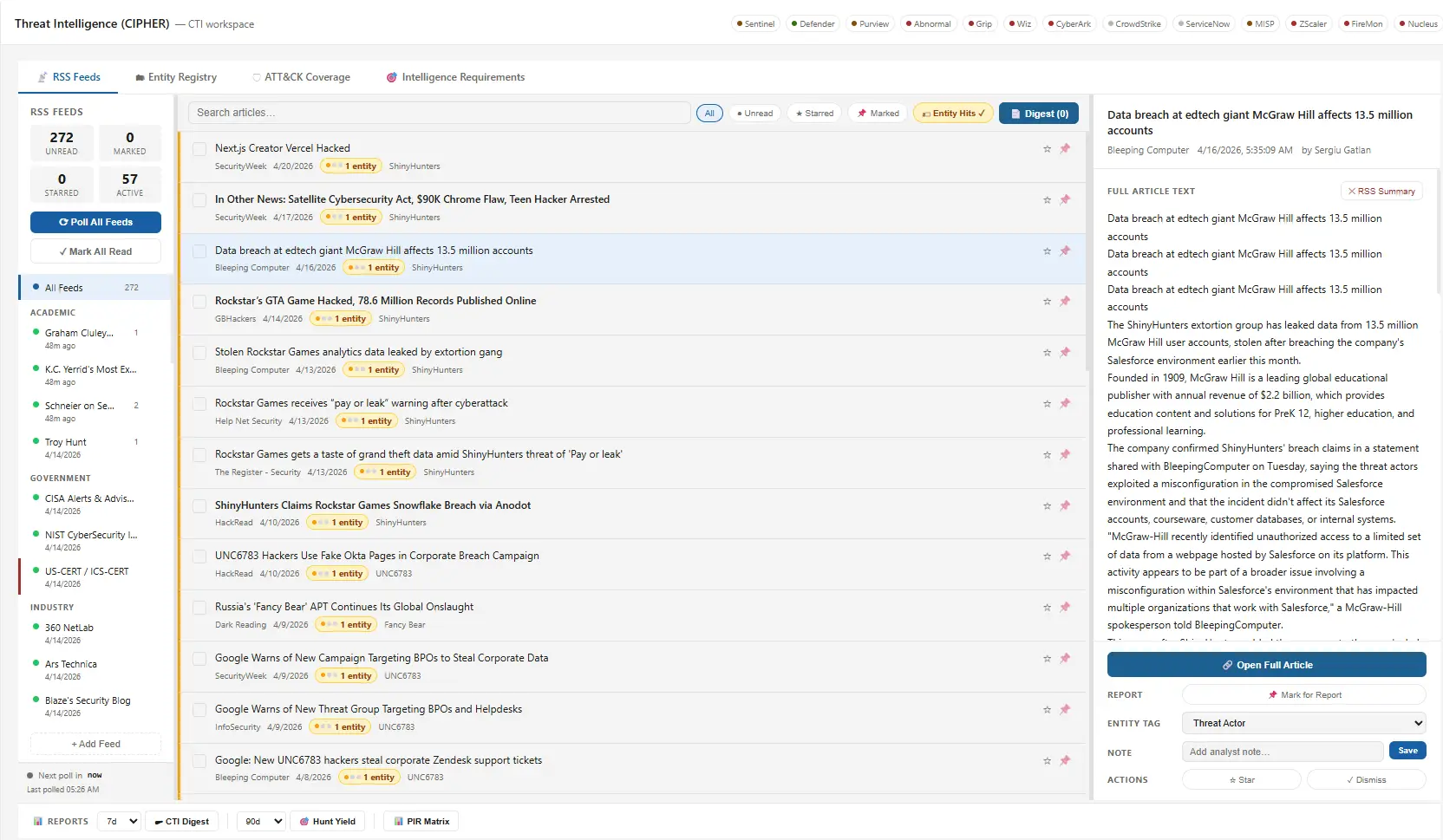Tick the checkbox for Stolen Rockstar Games analytics

(x=199, y=353)
